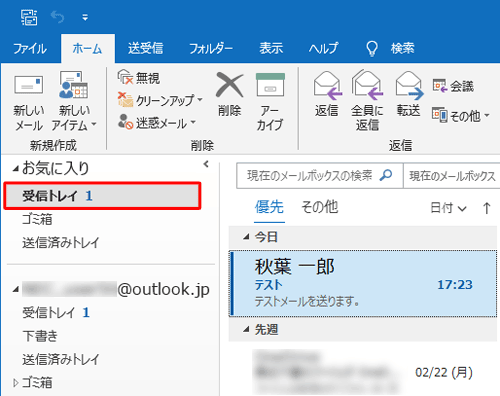This screenshot has height=396, width=500.
Task: Open 受信トレイ under the outlook.jp account
Action: click(x=56, y=313)
